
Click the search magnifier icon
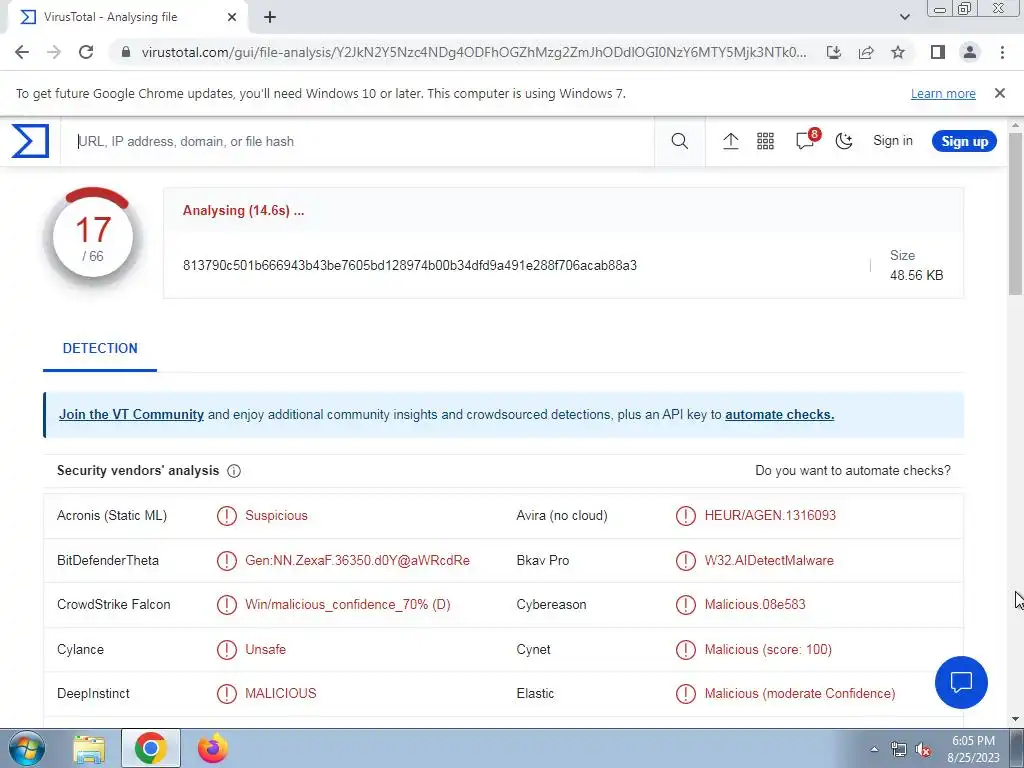click(x=679, y=141)
